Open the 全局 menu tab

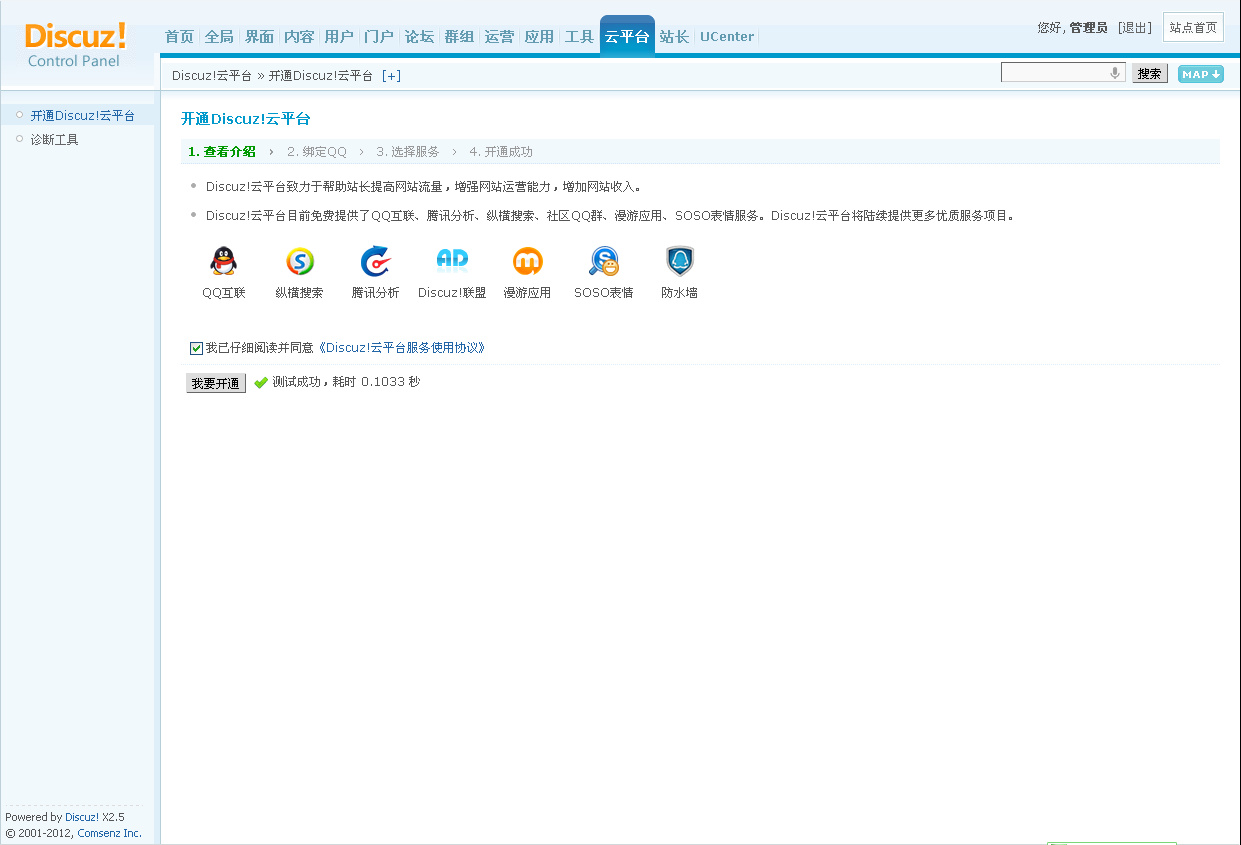click(219, 37)
